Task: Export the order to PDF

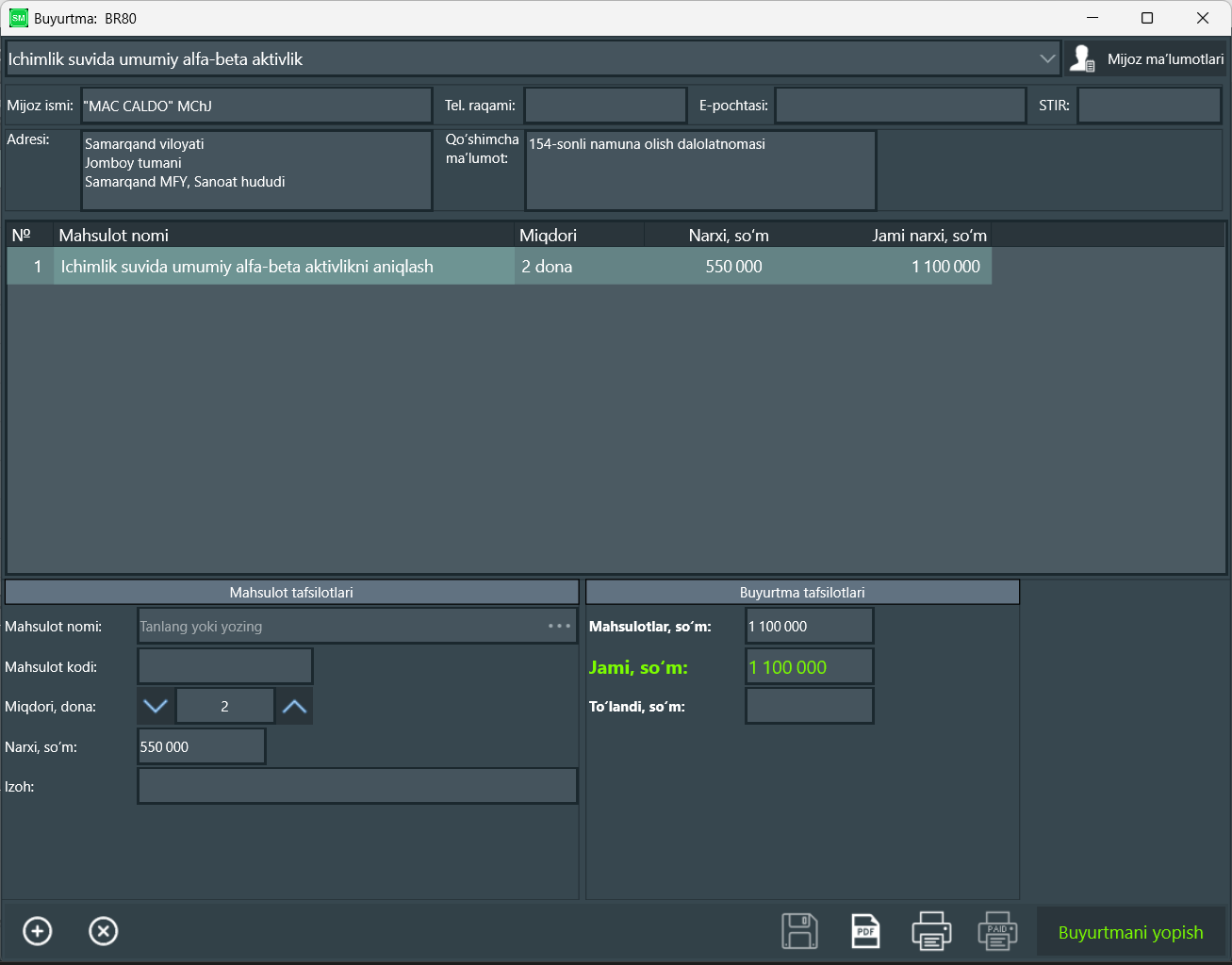Action: point(865,931)
